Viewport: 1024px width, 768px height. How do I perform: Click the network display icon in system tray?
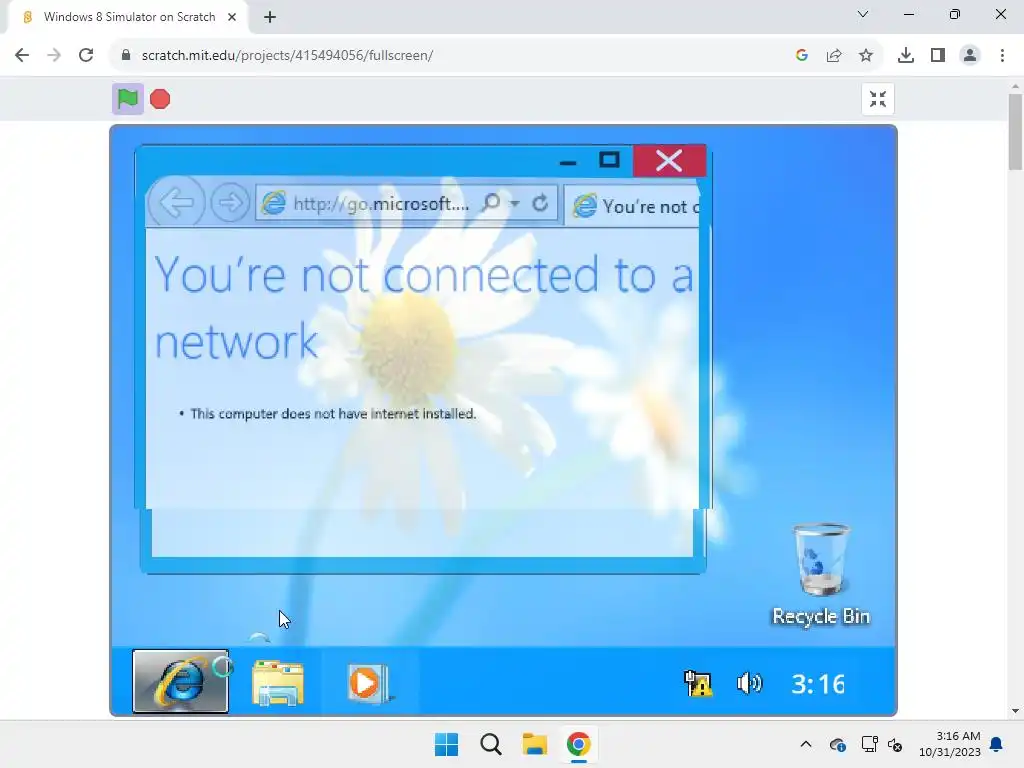[x=869, y=744]
